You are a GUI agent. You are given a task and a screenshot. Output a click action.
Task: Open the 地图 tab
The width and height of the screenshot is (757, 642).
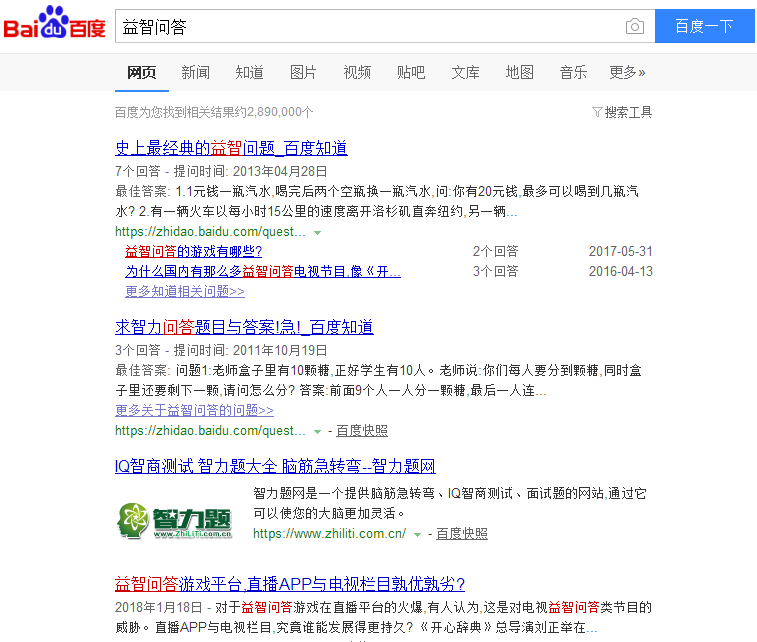pyautogui.click(x=519, y=72)
